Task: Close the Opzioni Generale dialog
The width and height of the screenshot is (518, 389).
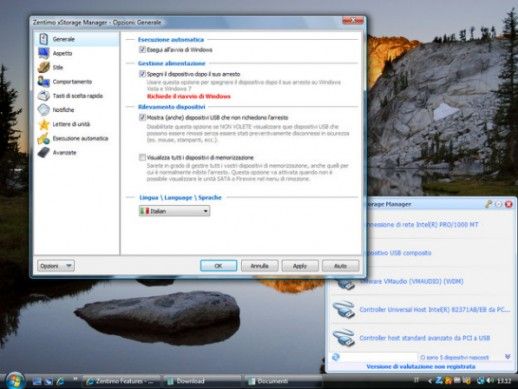Action: point(353,21)
